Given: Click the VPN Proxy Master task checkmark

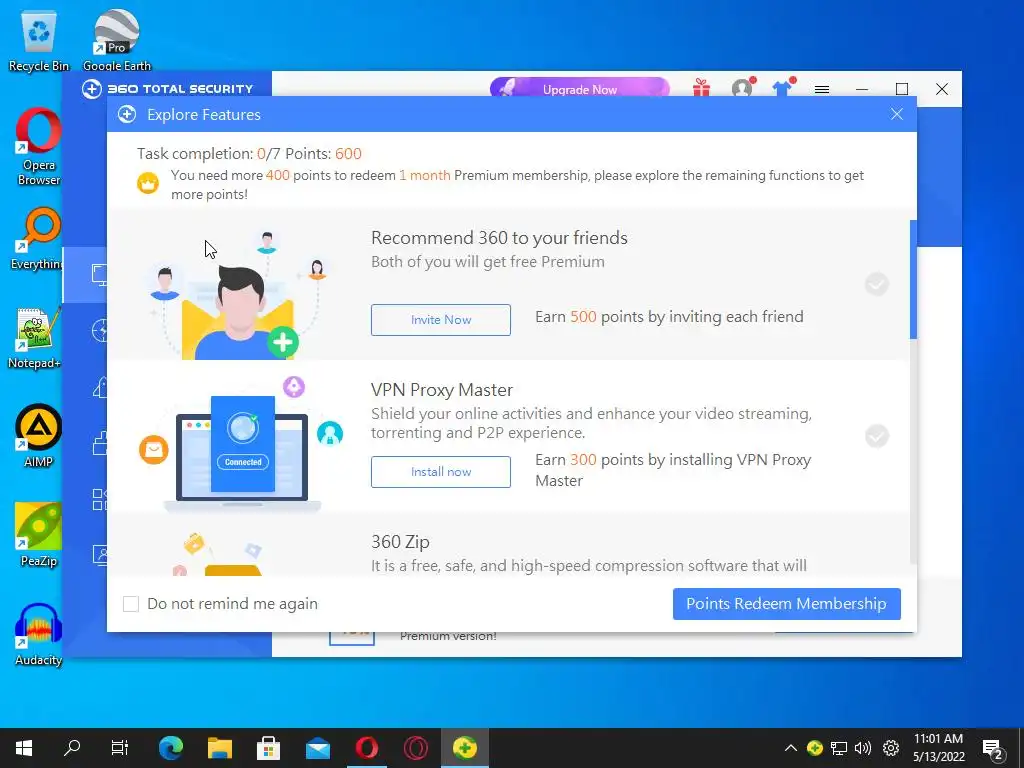Looking at the screenshot, I should (x=876, y=436).
